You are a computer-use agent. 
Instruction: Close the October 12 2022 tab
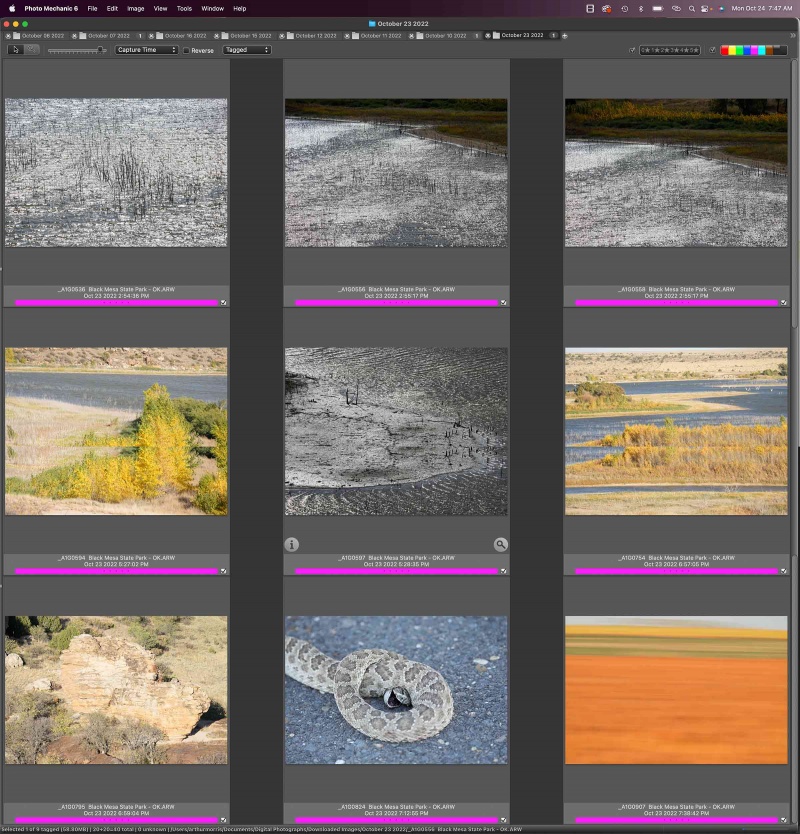click(x=282, y=36)
